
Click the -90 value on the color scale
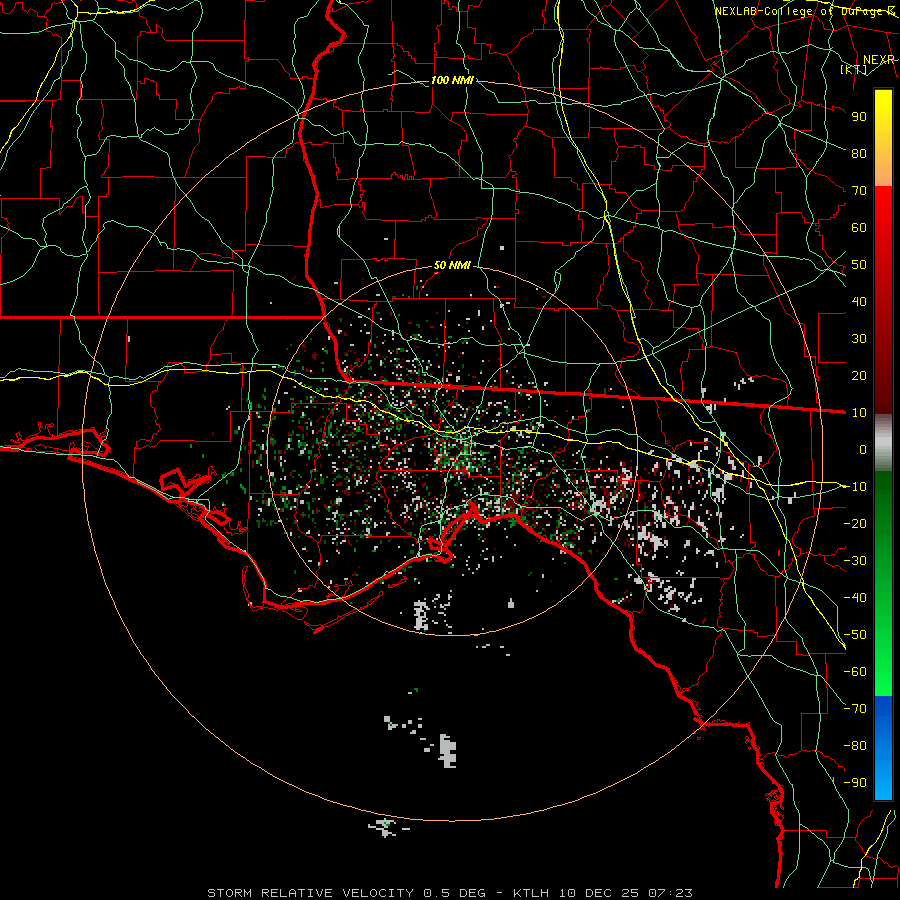(x=855, y=783)
